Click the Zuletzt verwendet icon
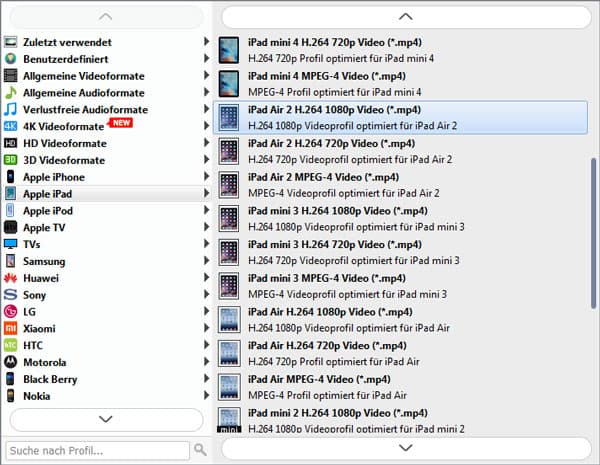The height and width of the screenshot is (465, 600). coord(11,42)
